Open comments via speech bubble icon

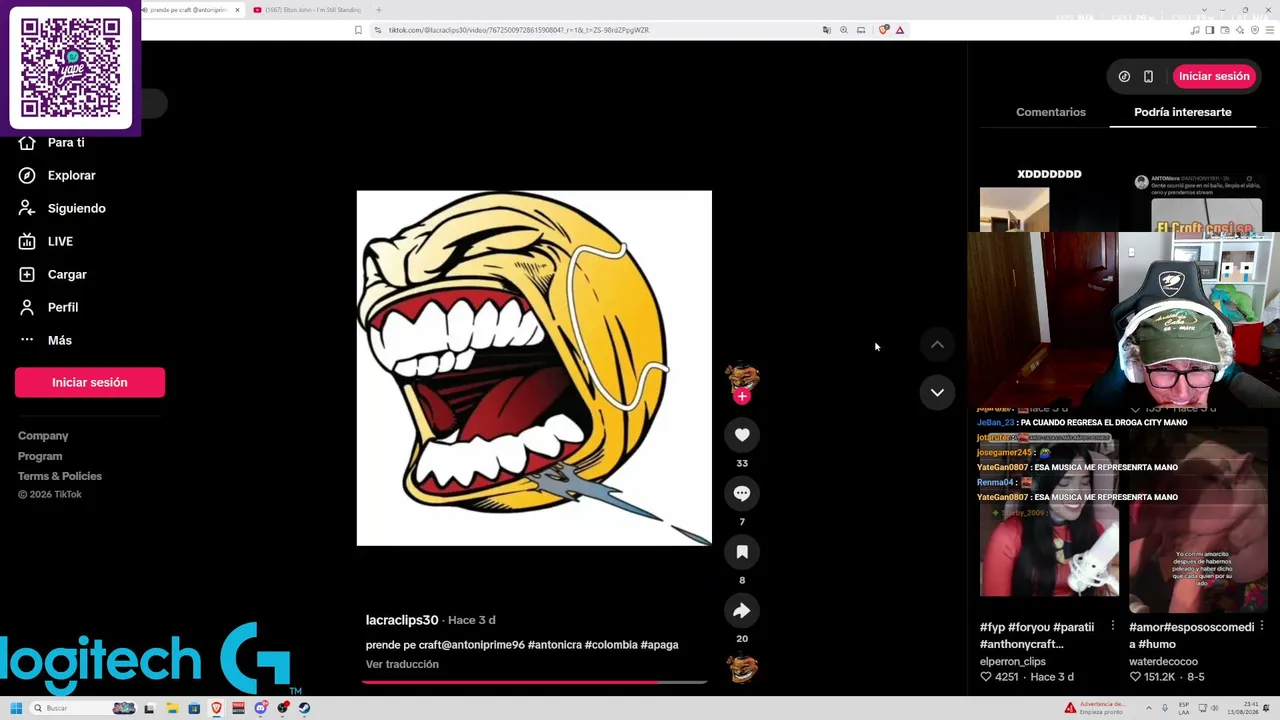(742, 493)
